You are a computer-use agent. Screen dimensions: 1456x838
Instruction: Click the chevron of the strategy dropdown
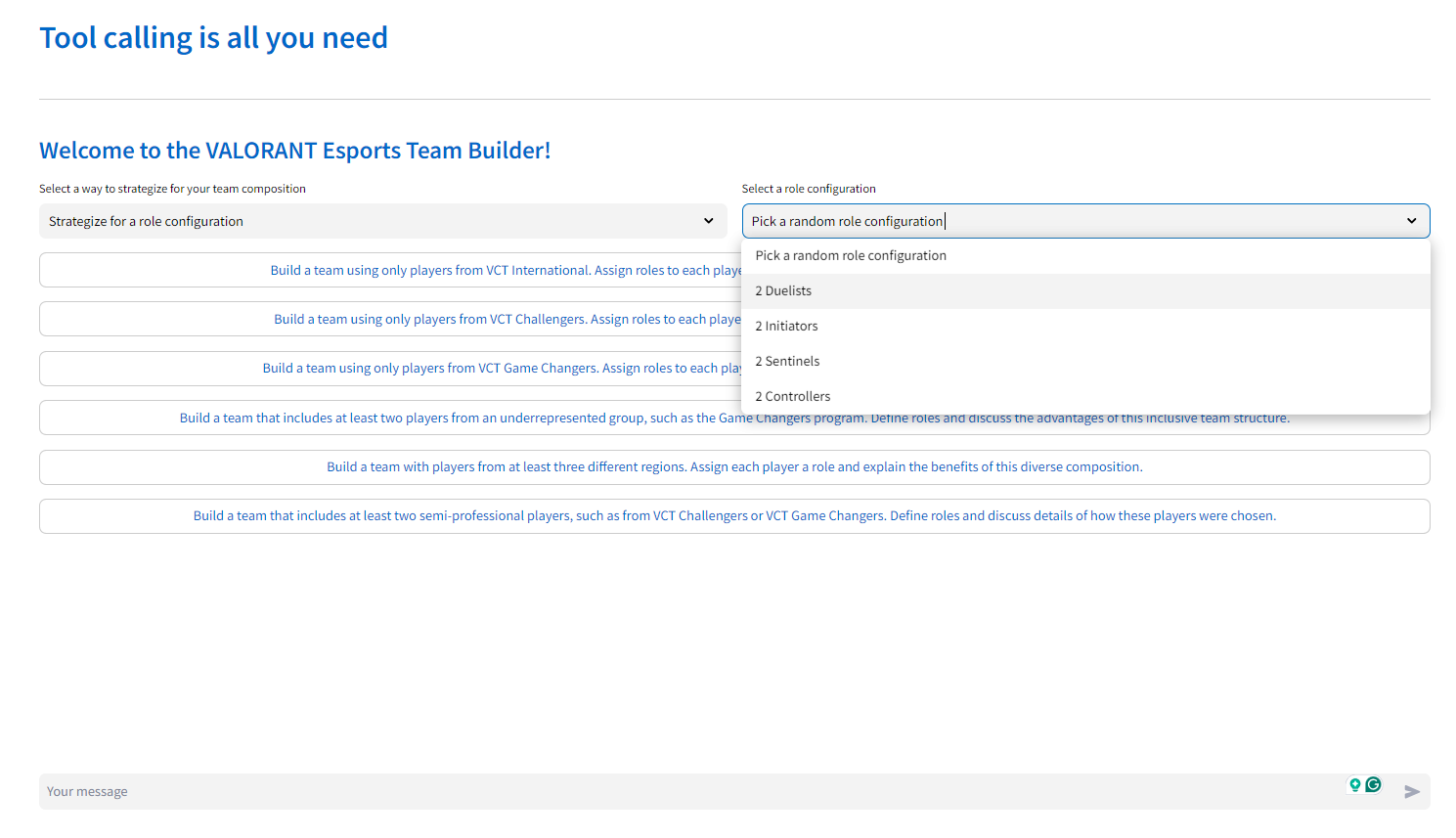pos(709,221)
